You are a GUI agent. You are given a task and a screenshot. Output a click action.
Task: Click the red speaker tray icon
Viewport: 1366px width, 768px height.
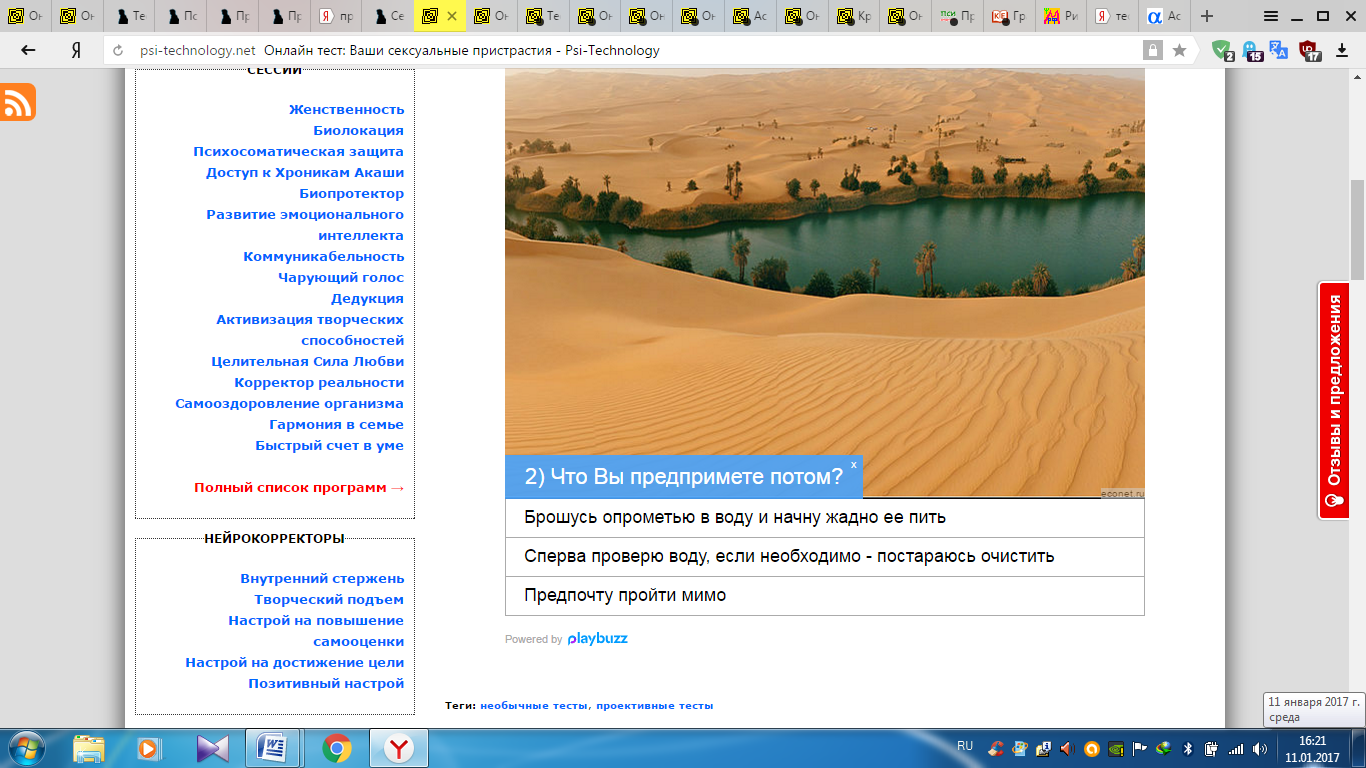1067,748
